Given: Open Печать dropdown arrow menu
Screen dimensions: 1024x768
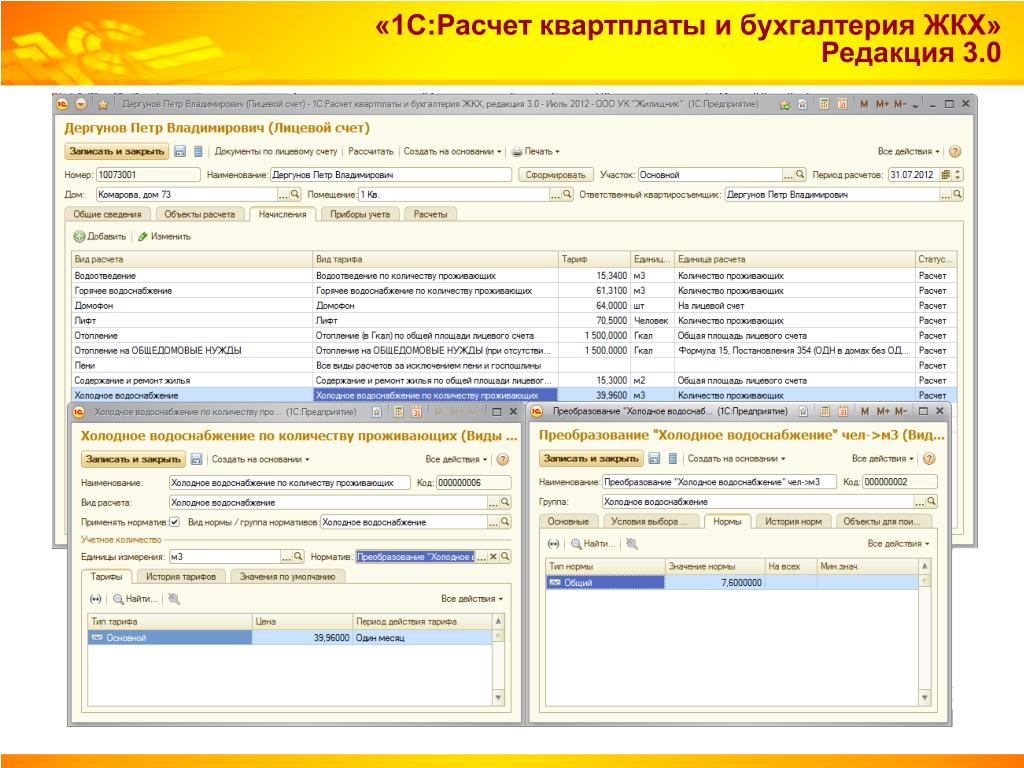Looking at the screenshot, I should (x=558, y=152).
